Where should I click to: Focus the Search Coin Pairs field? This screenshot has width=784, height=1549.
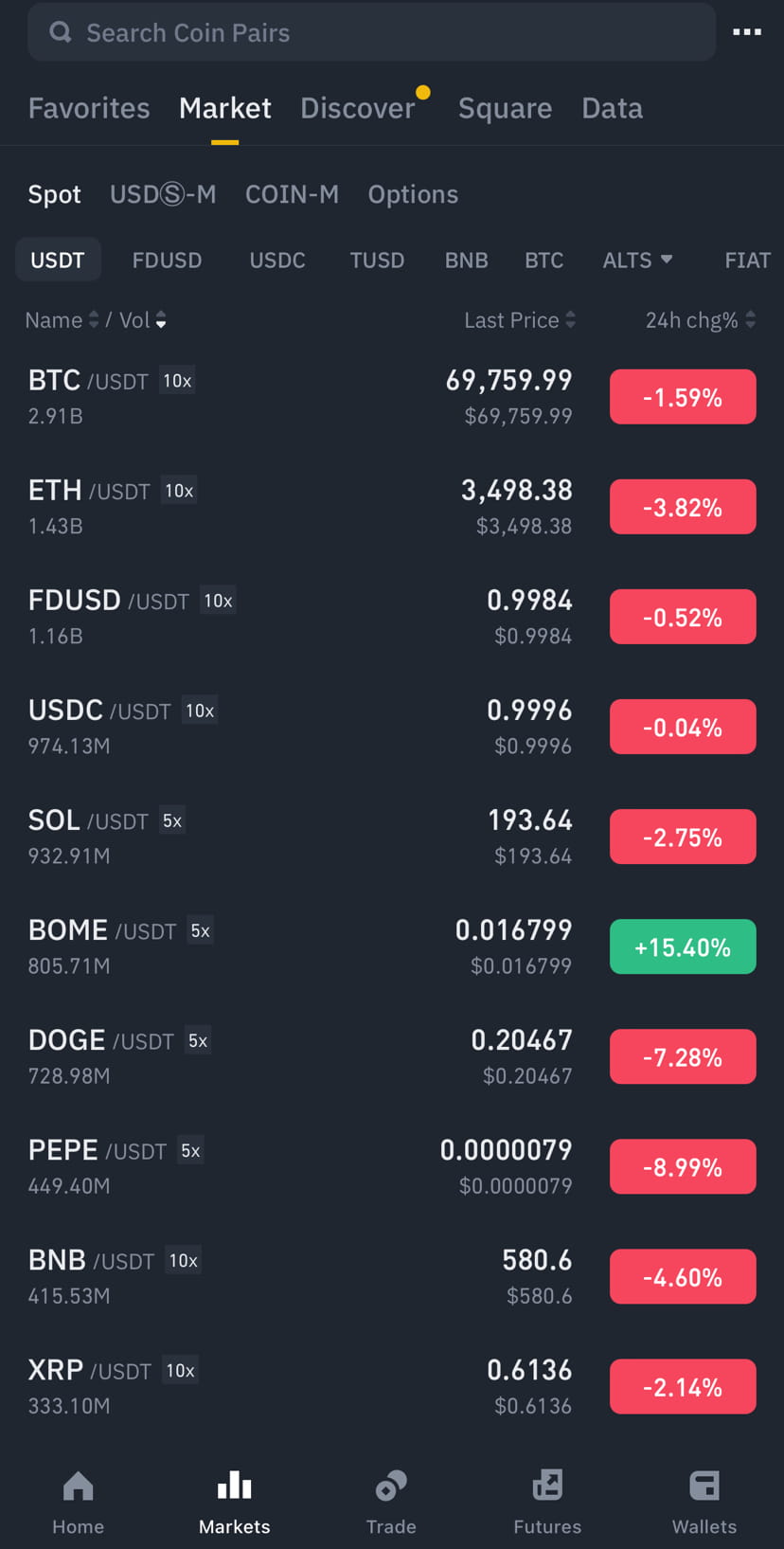coord(371,32)
